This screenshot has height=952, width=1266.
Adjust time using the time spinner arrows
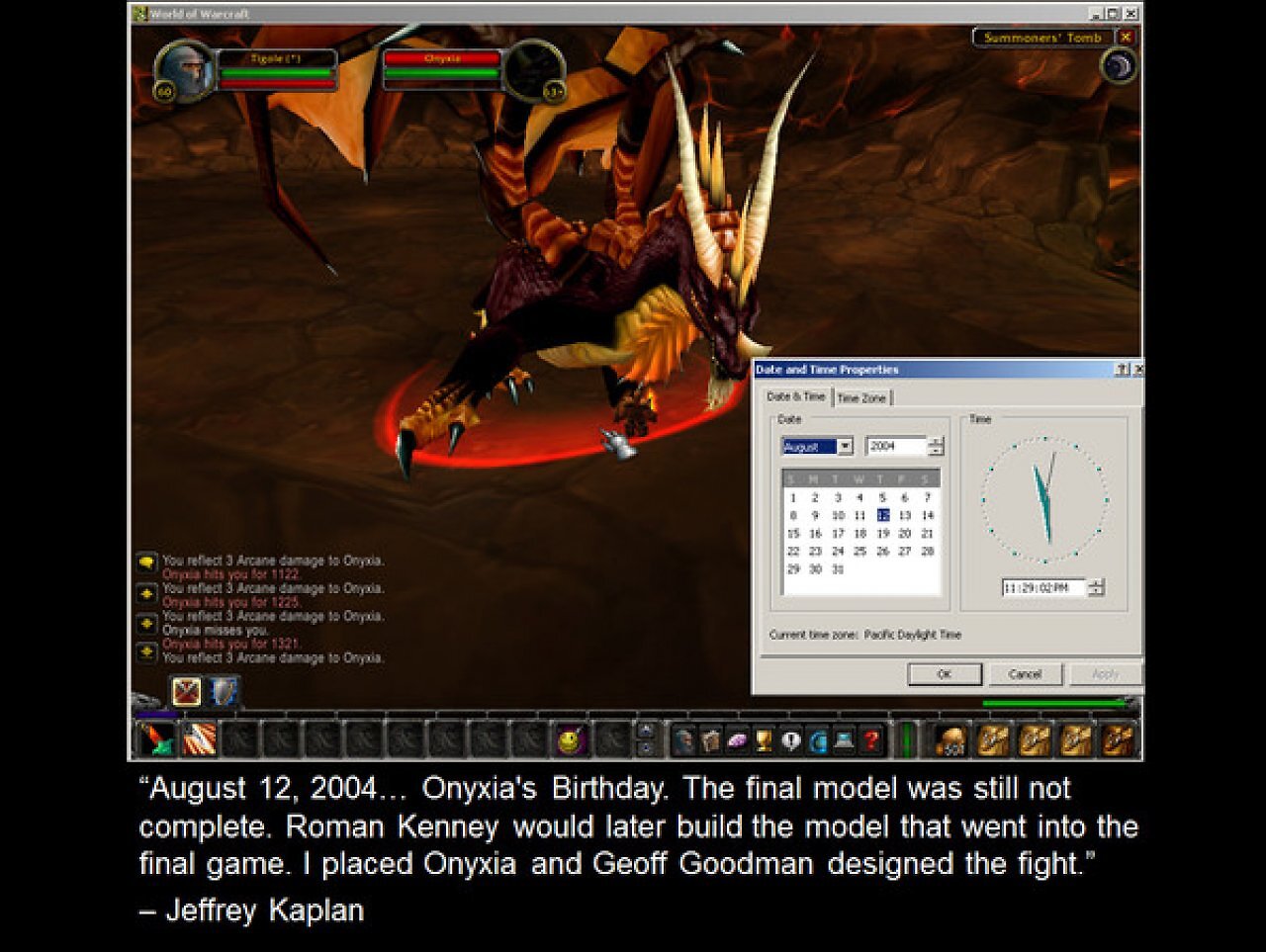pyautogui.click(x=1096, y=587)
